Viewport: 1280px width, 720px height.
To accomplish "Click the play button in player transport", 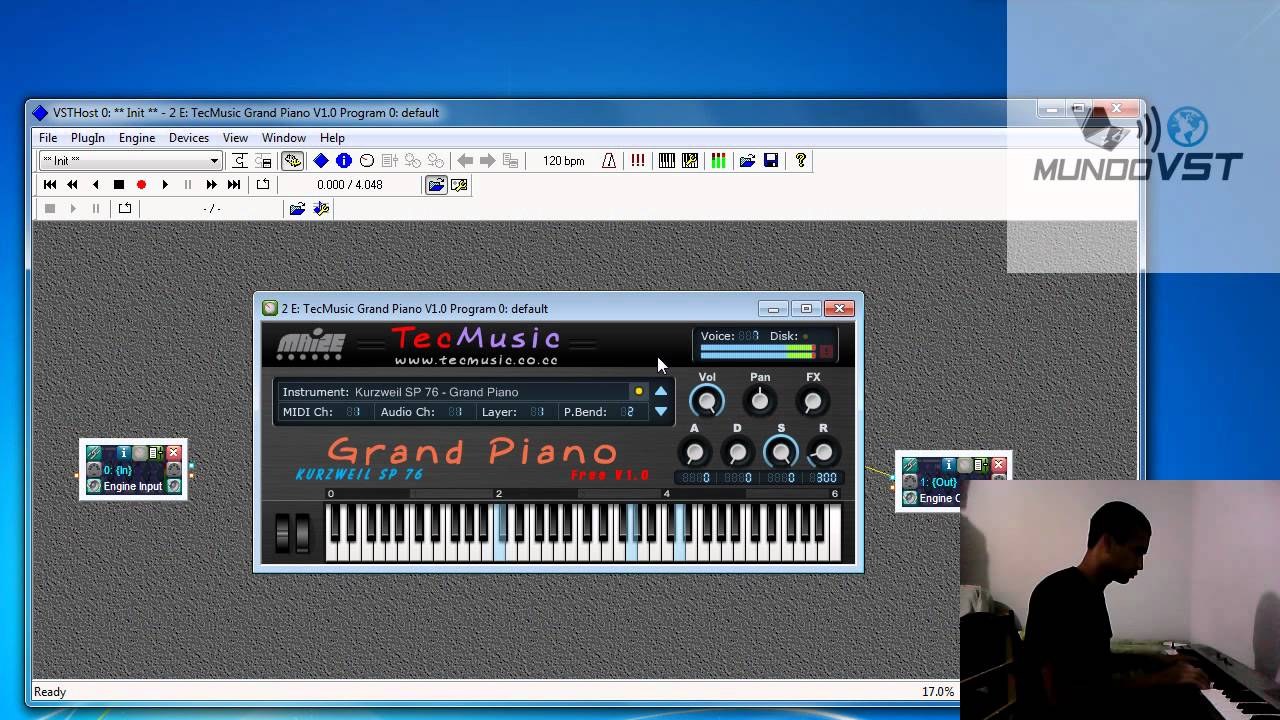I will pyautogui.click(x=164, y=185).
